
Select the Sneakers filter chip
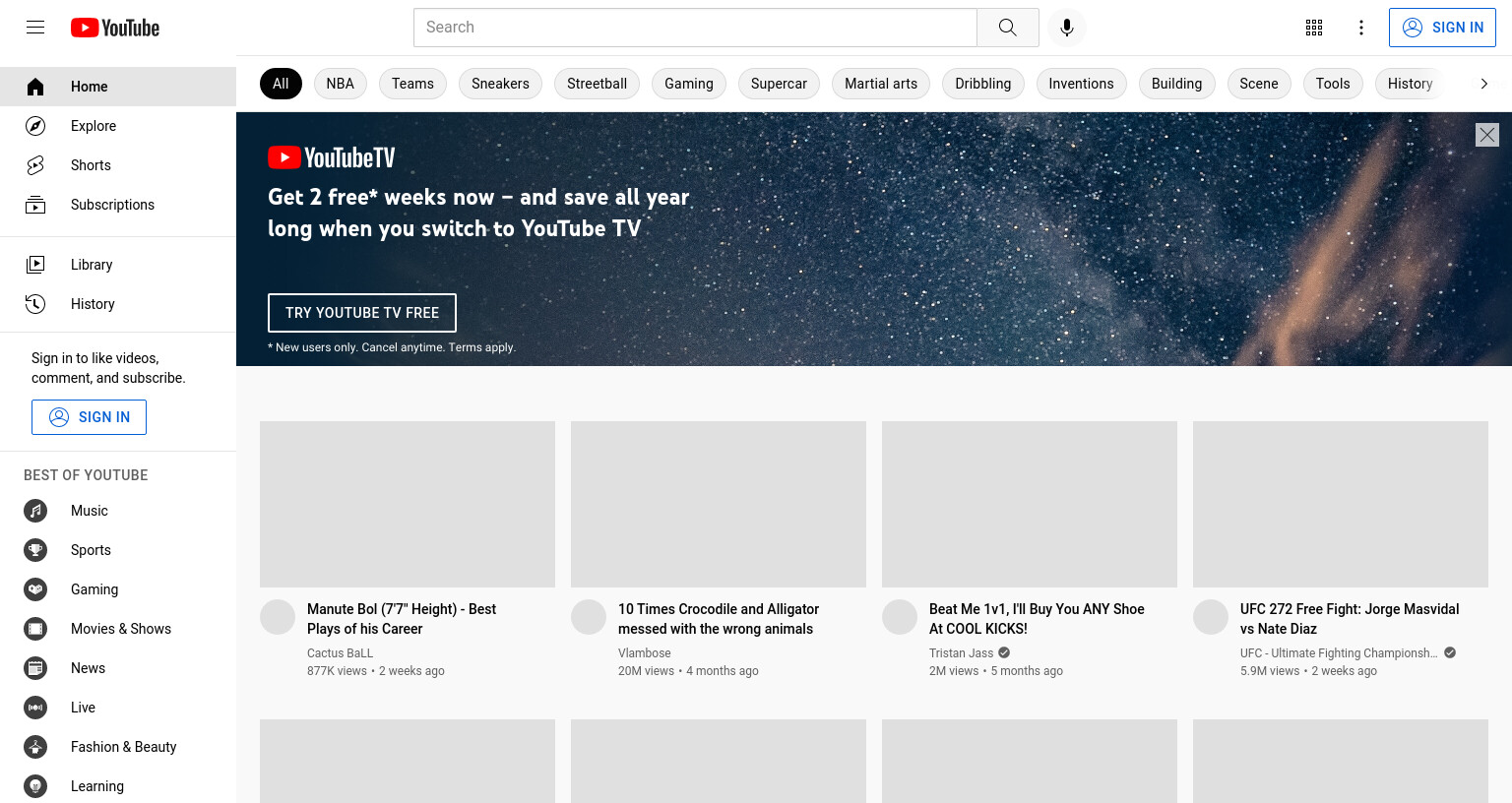tap(500, 84)
